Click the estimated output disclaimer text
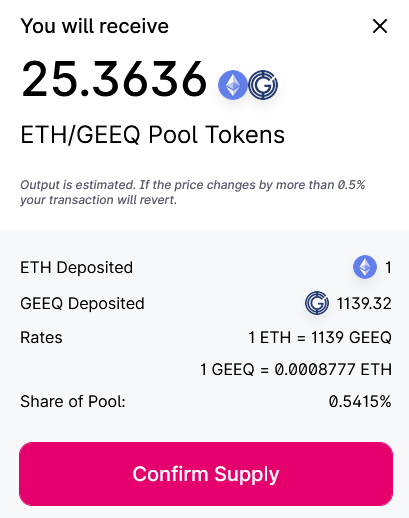Viewport: 409px width, 518px height. tap(193, 192)
